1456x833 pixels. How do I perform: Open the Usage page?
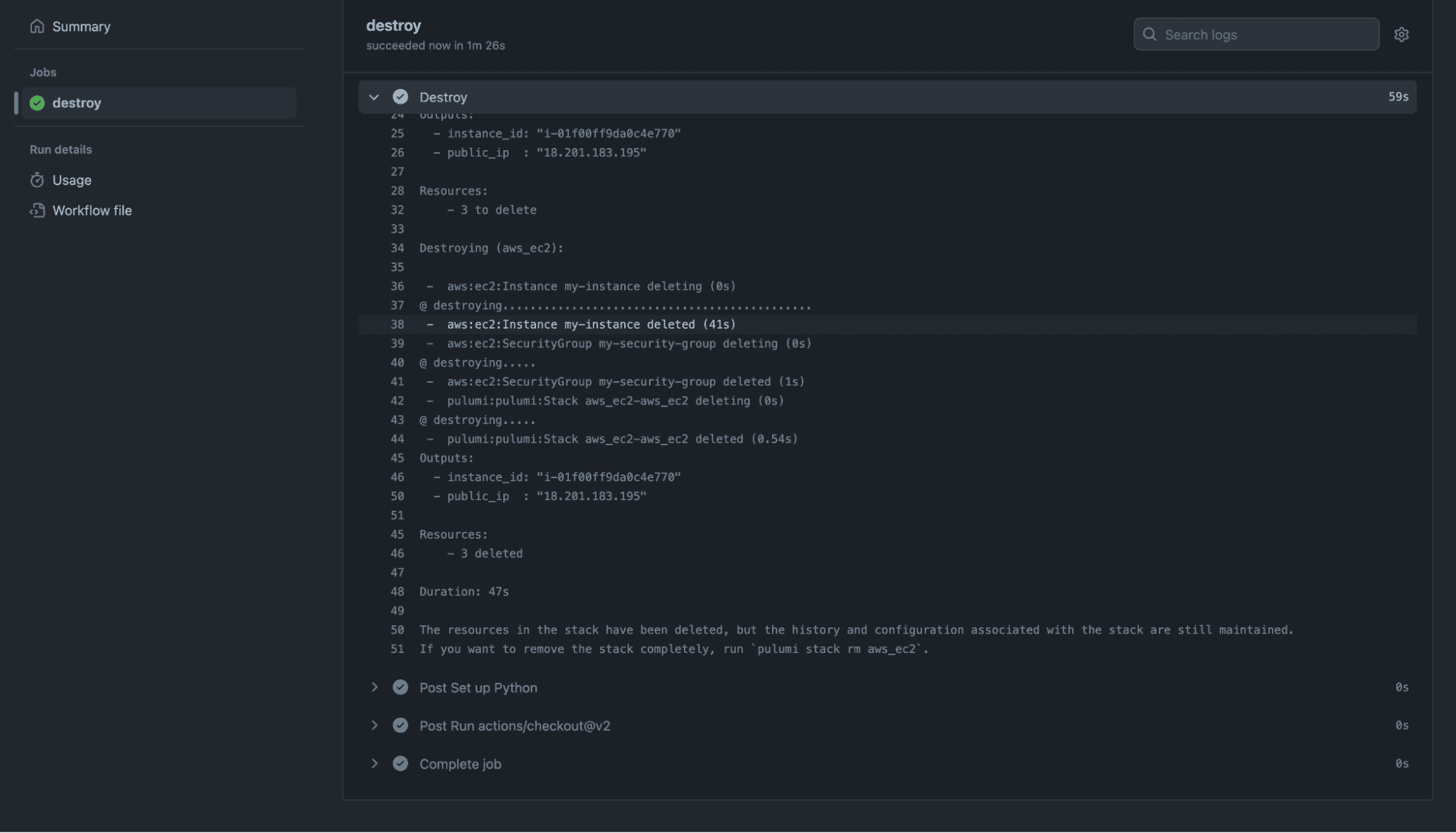tap(71, 180)
